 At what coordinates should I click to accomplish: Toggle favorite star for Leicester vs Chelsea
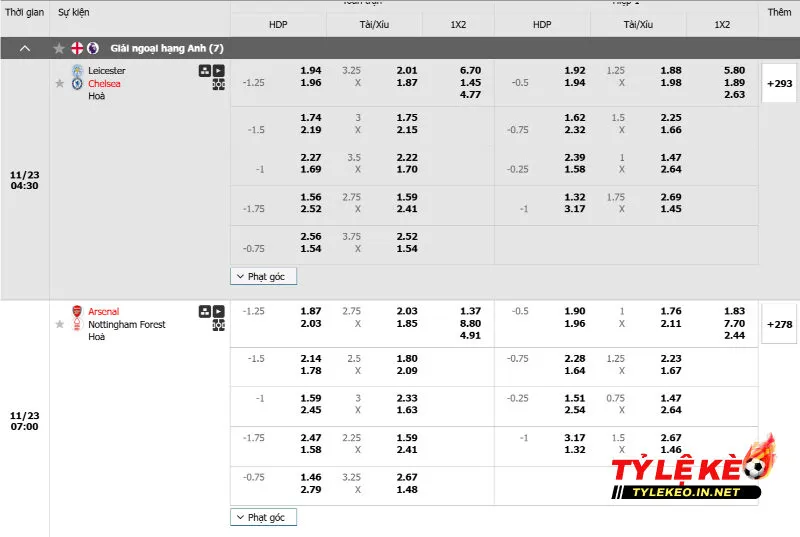(59, 83)
